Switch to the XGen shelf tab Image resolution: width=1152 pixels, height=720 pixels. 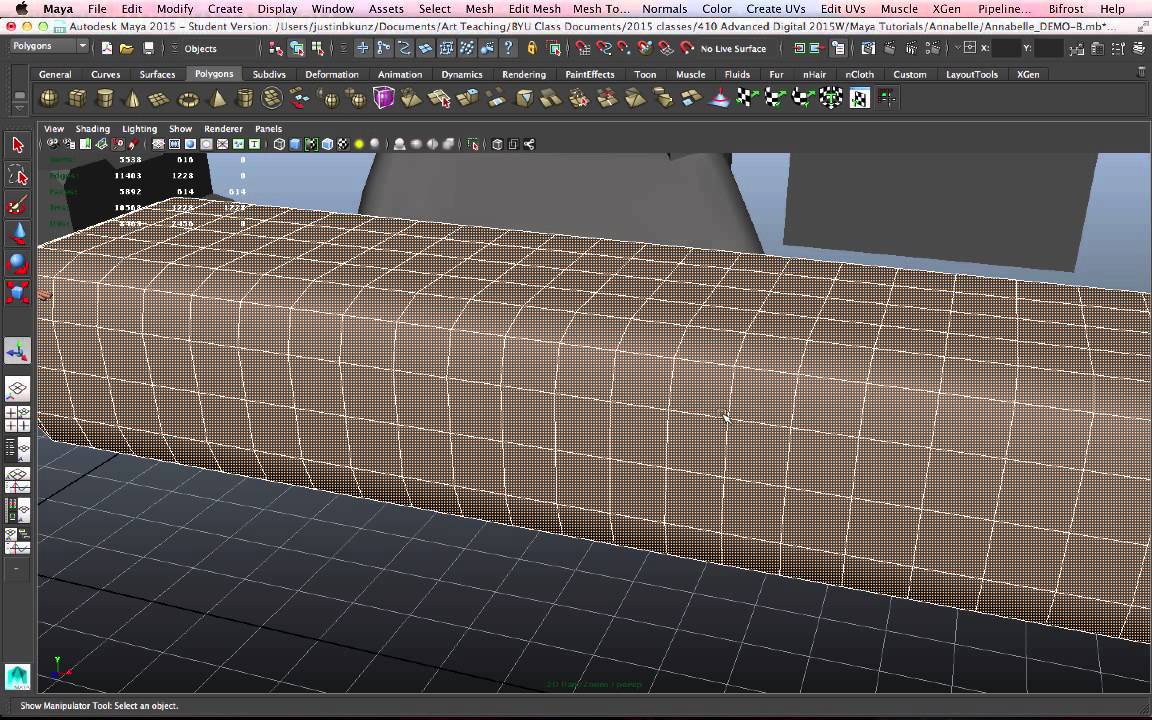point(1028,74)
